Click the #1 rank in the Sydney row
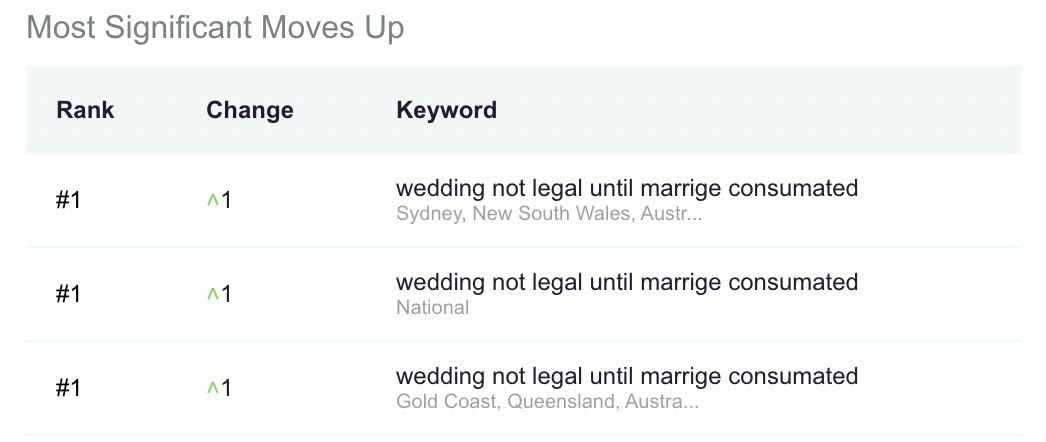This screenshot has width=1046, height=442. click(x=68, y=200)
